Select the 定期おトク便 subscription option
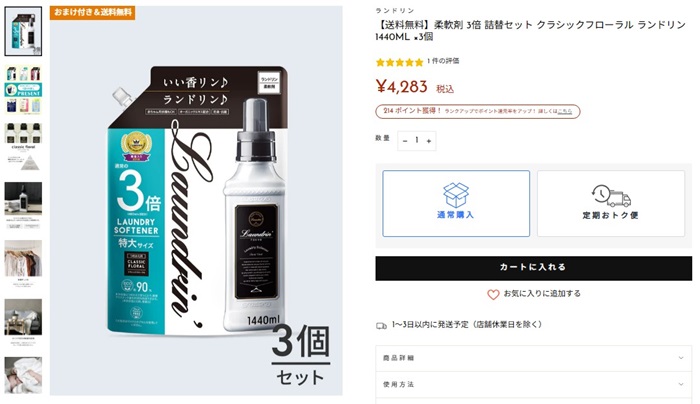The height and width of the screenshot is (404, 700). [x=611, y=203]
